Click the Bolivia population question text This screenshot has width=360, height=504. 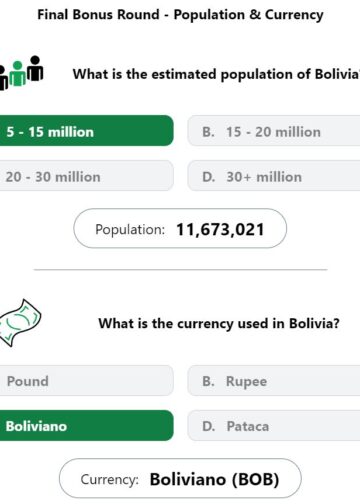[x=216, y=74]
